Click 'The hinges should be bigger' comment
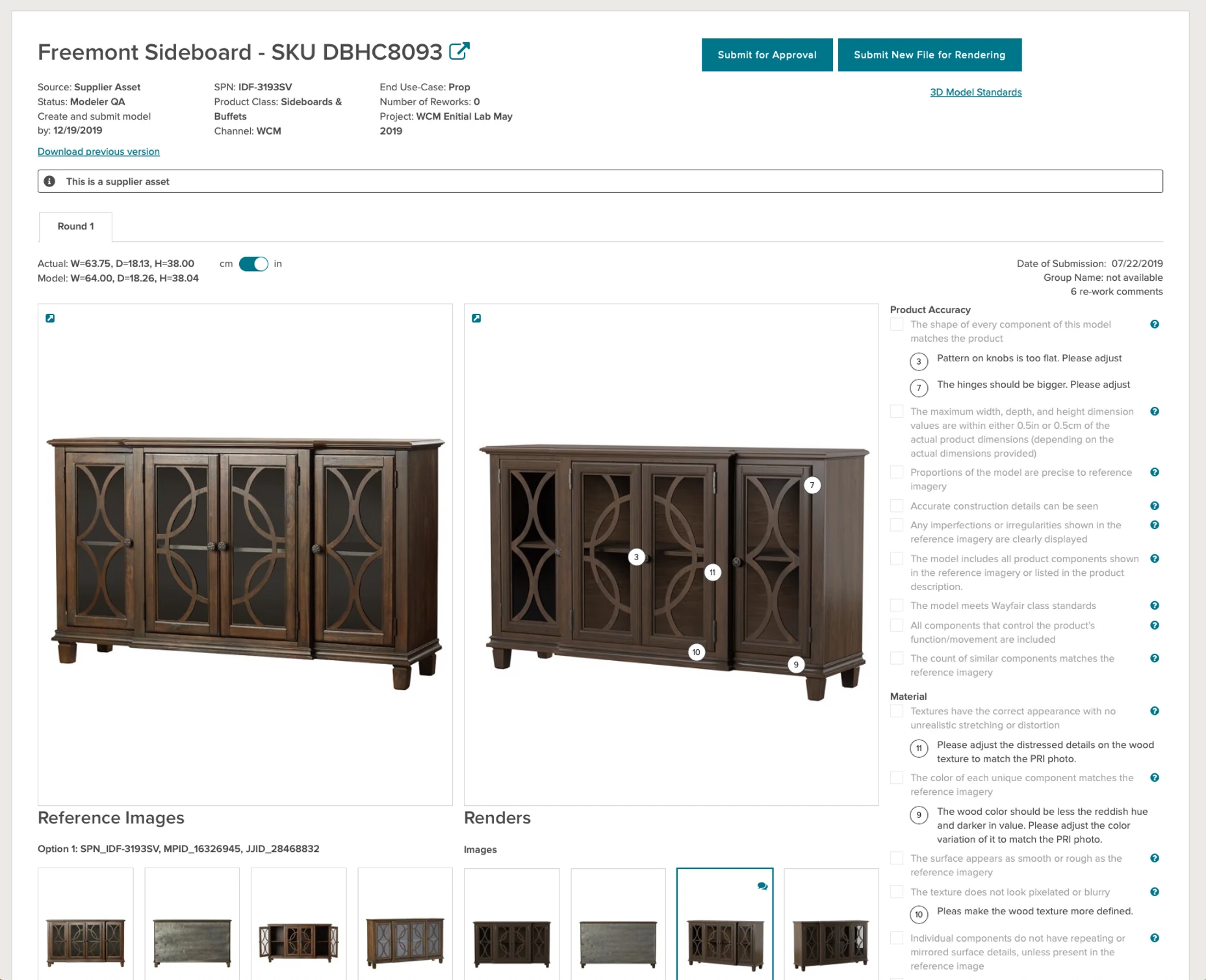Viewport: 1206px width, 980px height. (x=1033, y=385)
